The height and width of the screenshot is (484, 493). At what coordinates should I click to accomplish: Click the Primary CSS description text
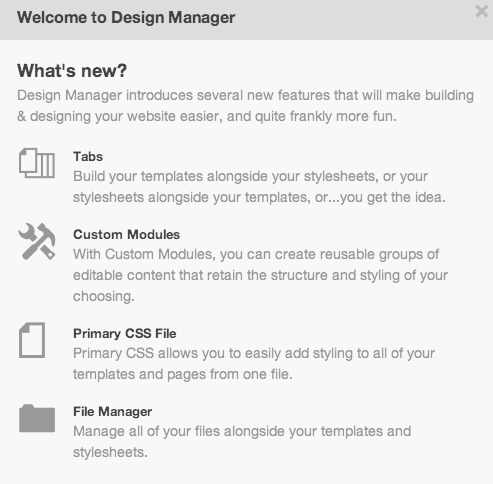[254, 364]
